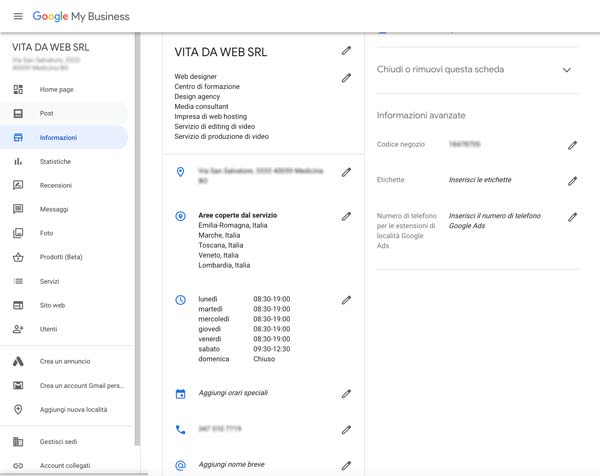Click the Statistiche bar chart icon
This screenshot has width=600, height=476.
click(x=18, y=161)
